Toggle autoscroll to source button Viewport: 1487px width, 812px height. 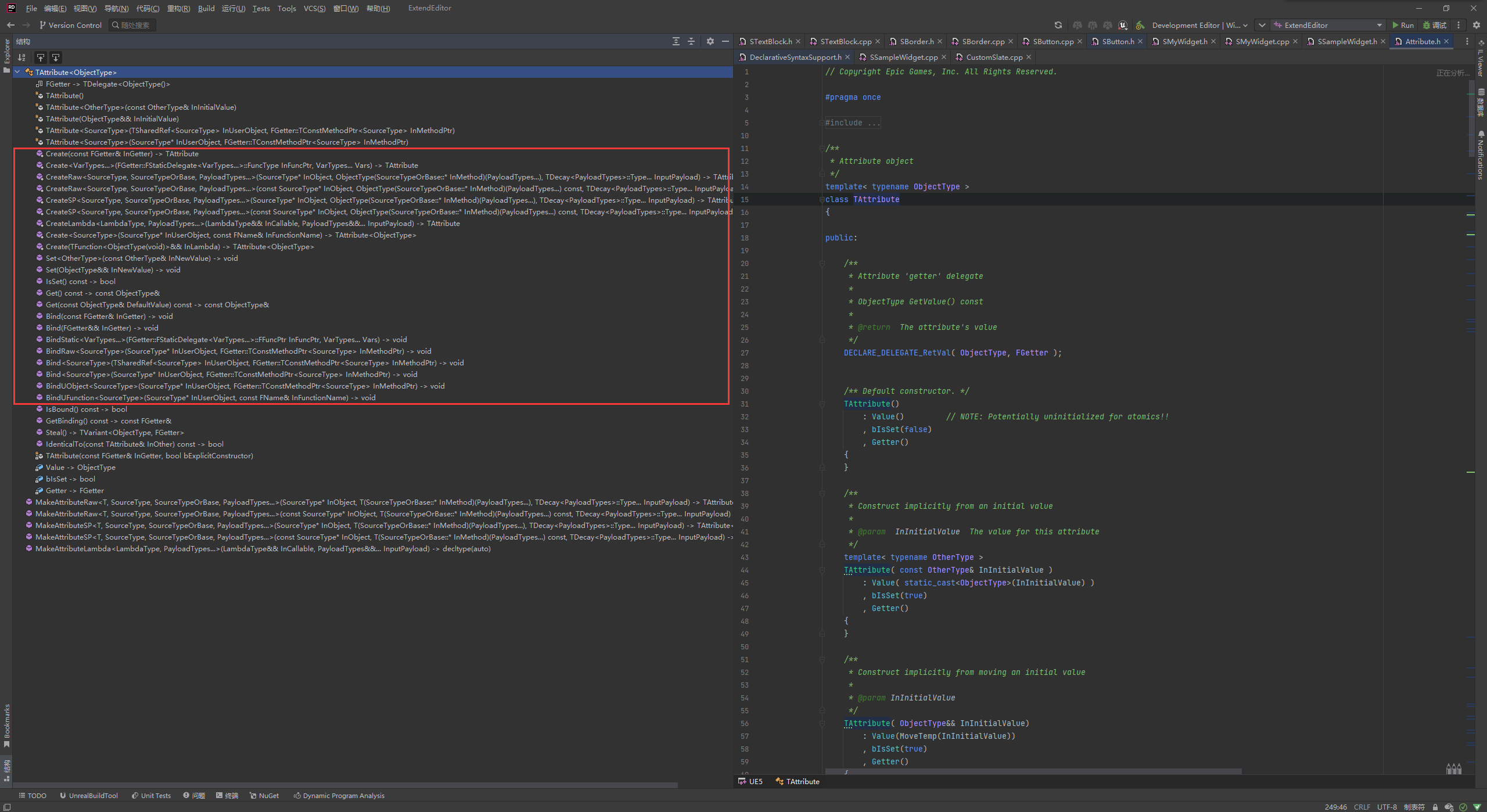click(x=40, y=58)
